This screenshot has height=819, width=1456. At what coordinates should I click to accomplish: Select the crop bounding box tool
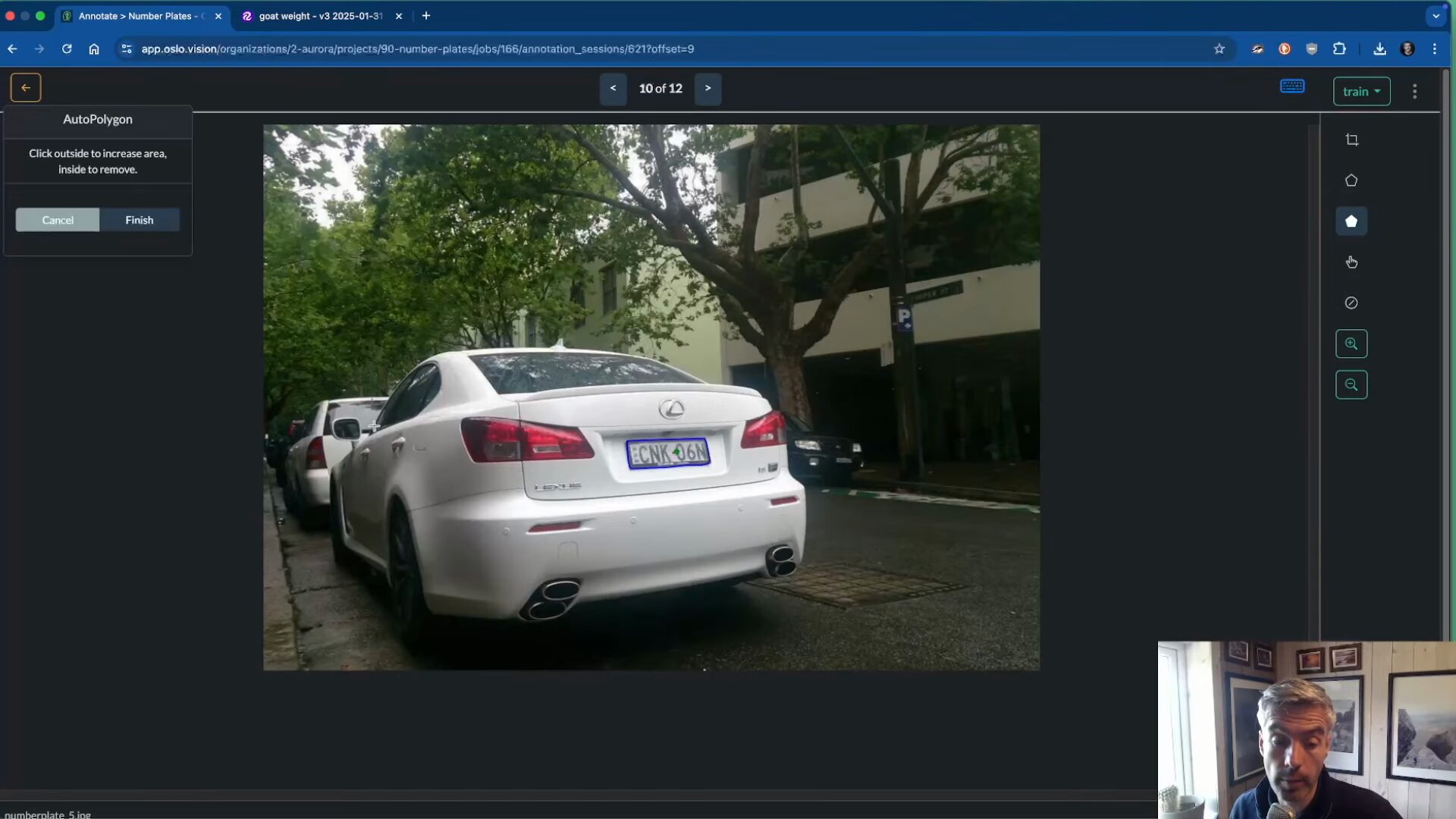1351,140
